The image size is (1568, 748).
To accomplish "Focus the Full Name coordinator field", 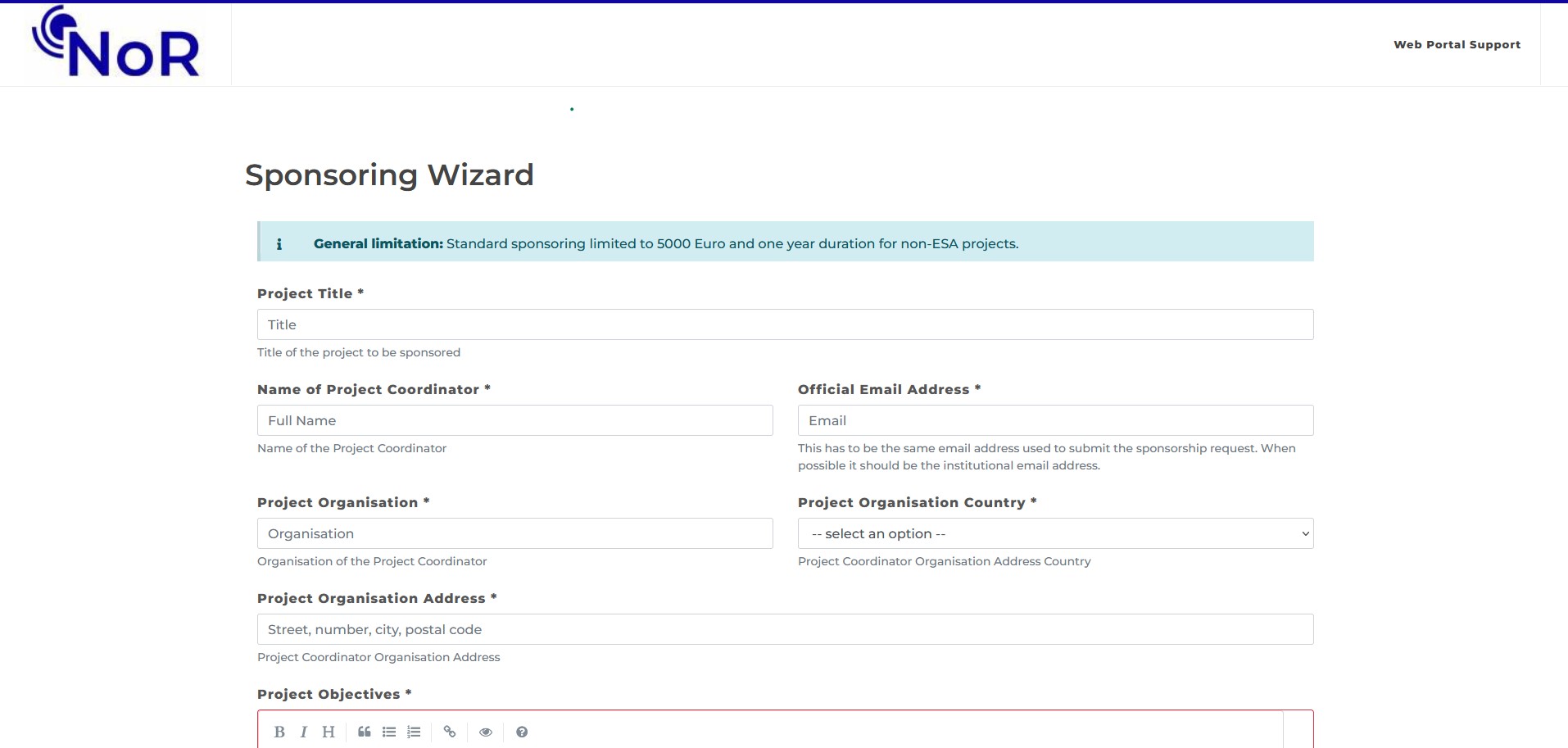I will tap(514, 420).
